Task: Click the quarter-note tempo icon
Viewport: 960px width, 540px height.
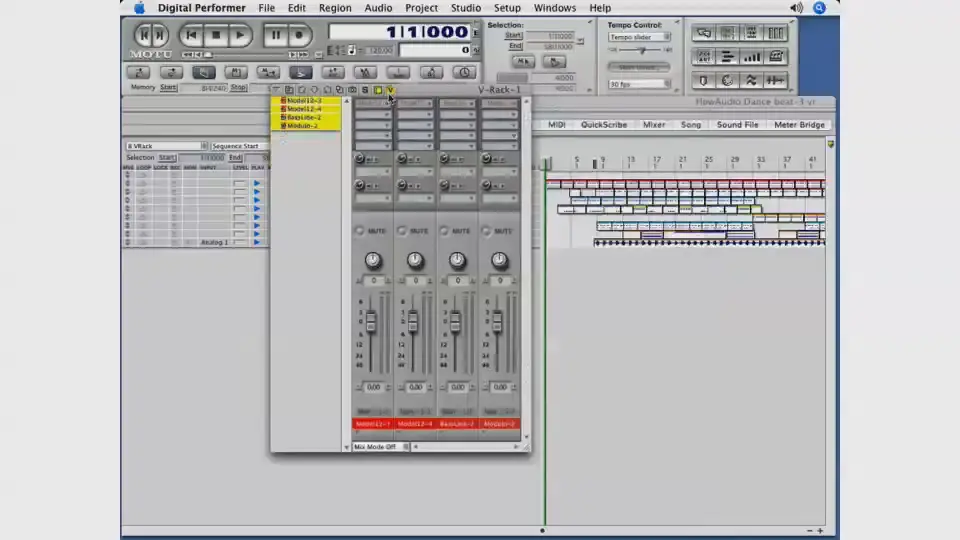Action: click(x=352, y=50)
